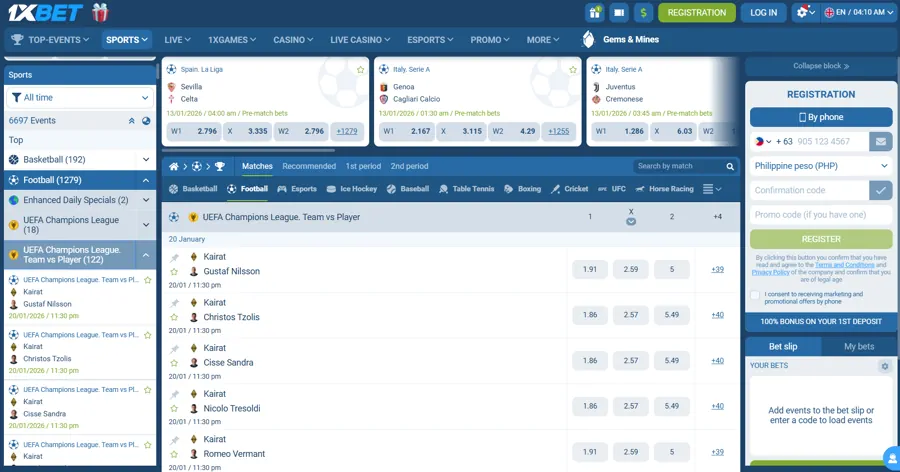Screen dimensions: 900x472
Task: Pin the Kairat vs Gustaf Nilsson match
Action: coord(174,257)
